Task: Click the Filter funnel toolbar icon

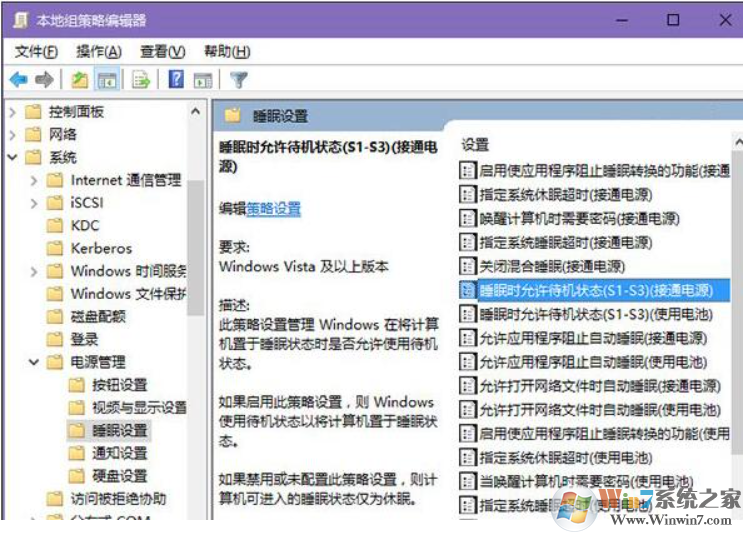Action: click(239, 79)
